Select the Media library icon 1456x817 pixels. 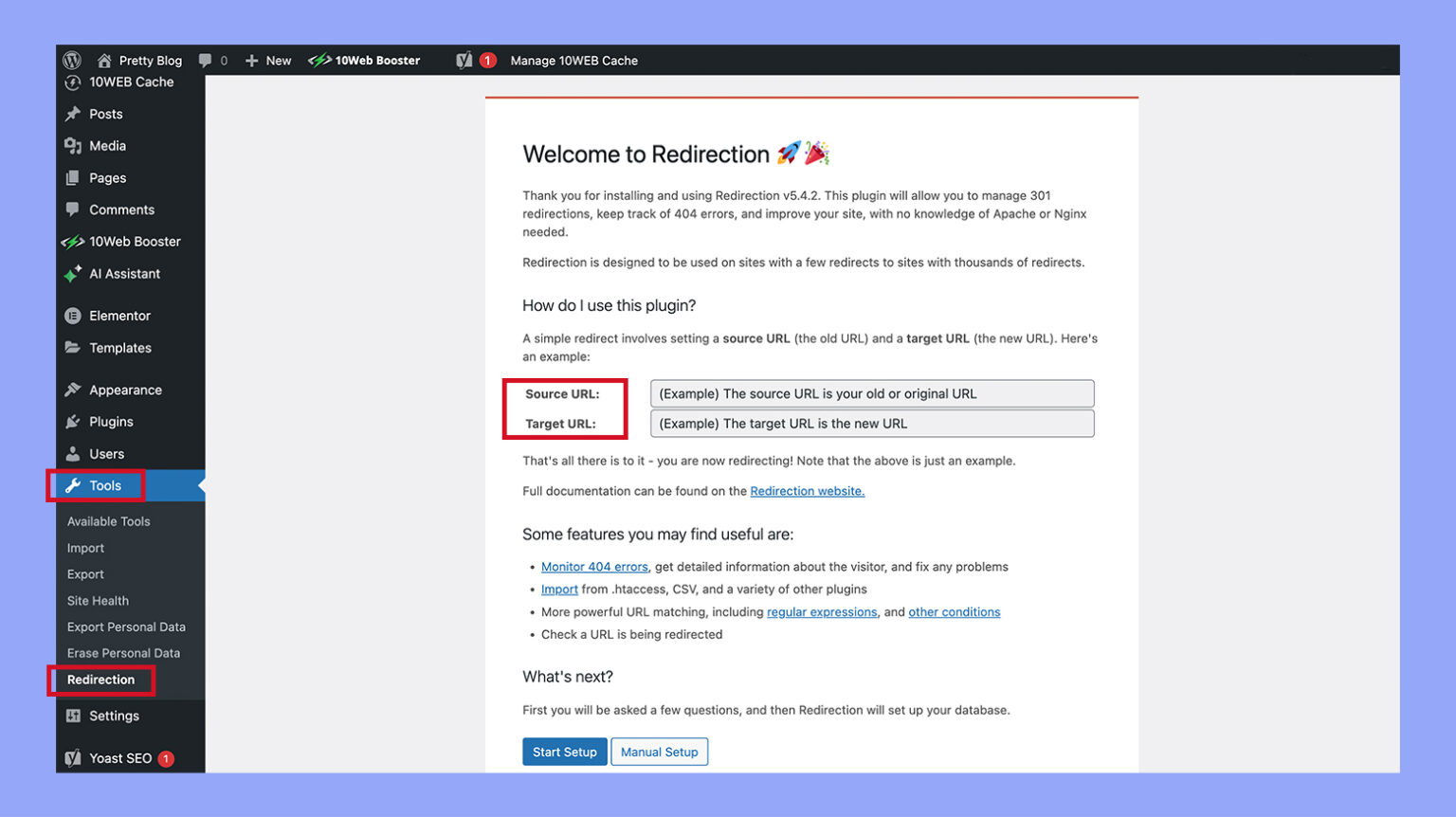click(x=74, y=146)
